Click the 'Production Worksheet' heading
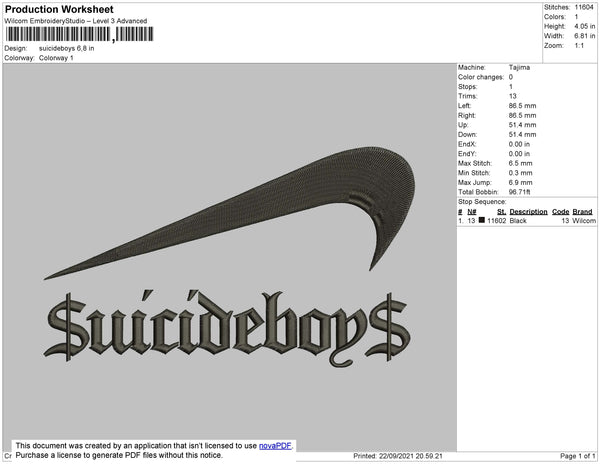The height and width of the screenshot is (464, 600). click(59, 9)
